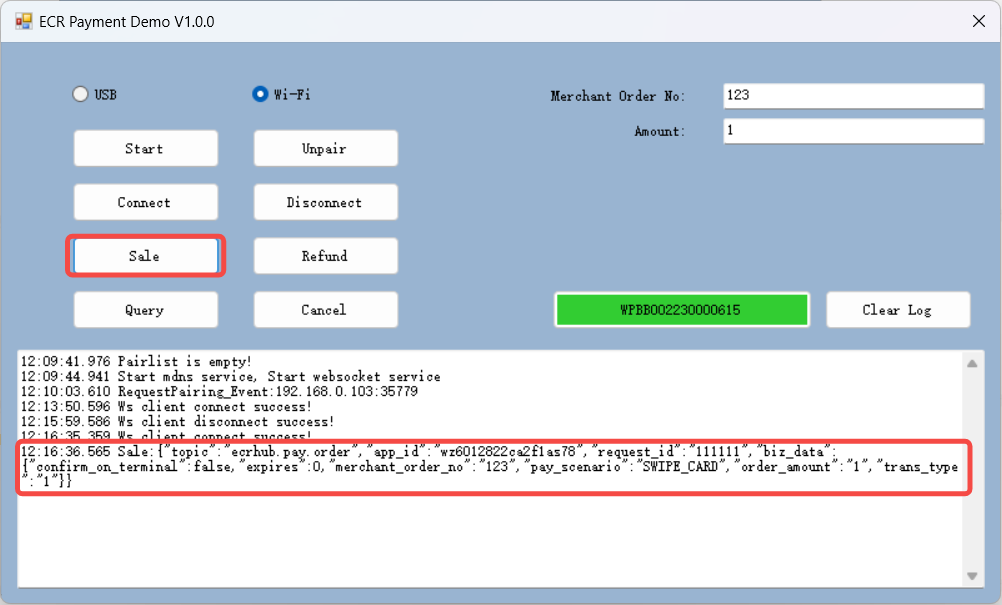The width and height of the screenshot is (1002, 605).
Task: Start a Sale transaction
Action: click(x=146, y=256)
